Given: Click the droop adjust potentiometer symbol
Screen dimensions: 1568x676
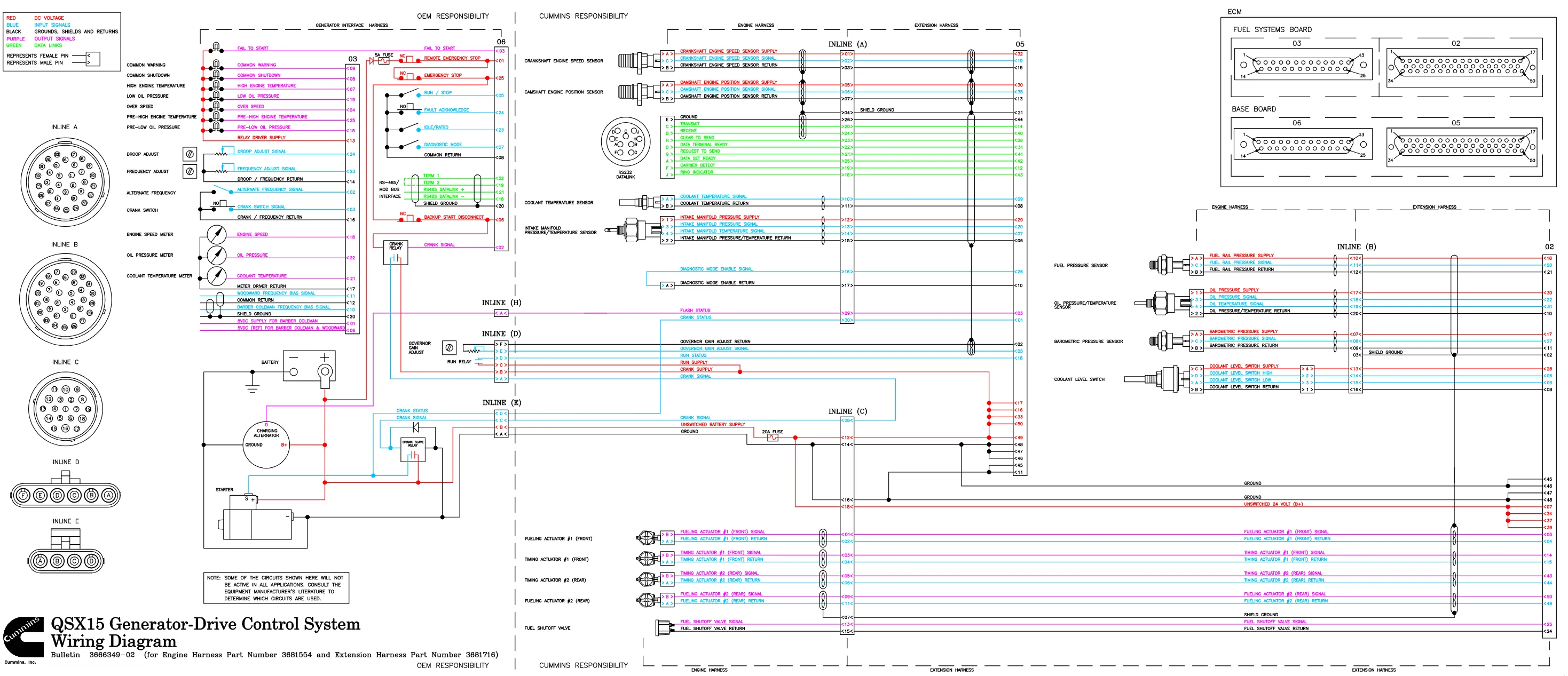Looking at the screenshot, I should (x=190, y=154).
